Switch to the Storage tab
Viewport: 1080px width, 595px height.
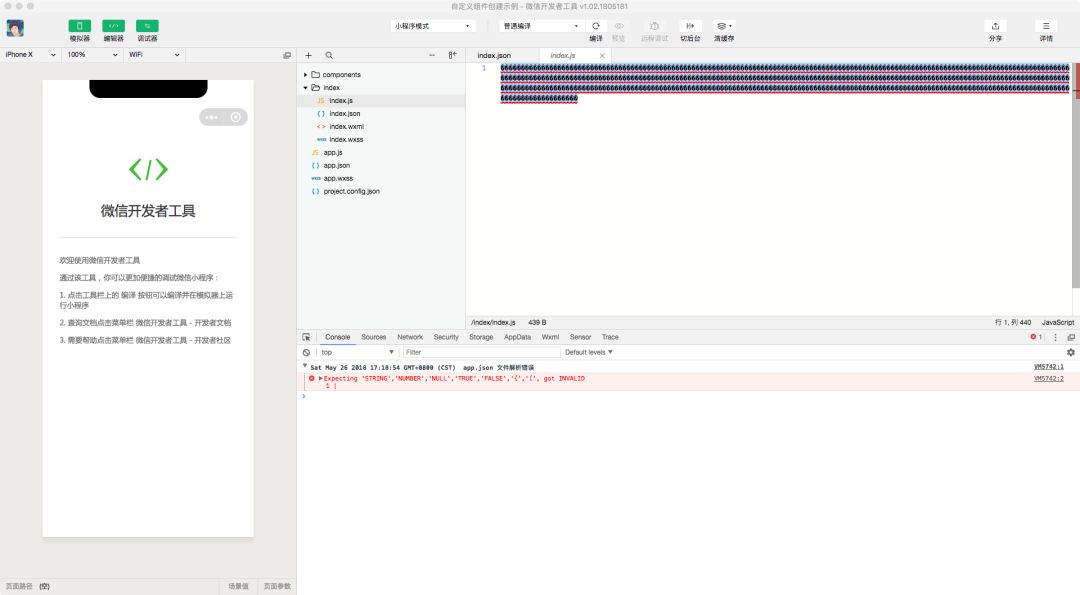pos(481,337)
